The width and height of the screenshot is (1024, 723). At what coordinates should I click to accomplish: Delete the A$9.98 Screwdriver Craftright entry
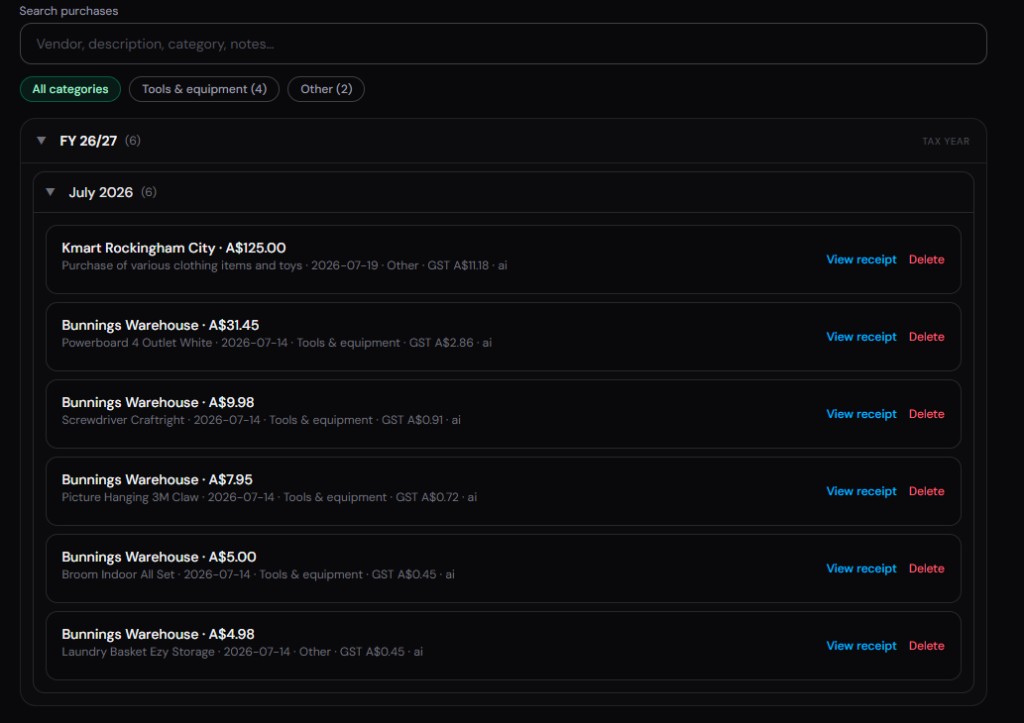(x=927, y=413)
